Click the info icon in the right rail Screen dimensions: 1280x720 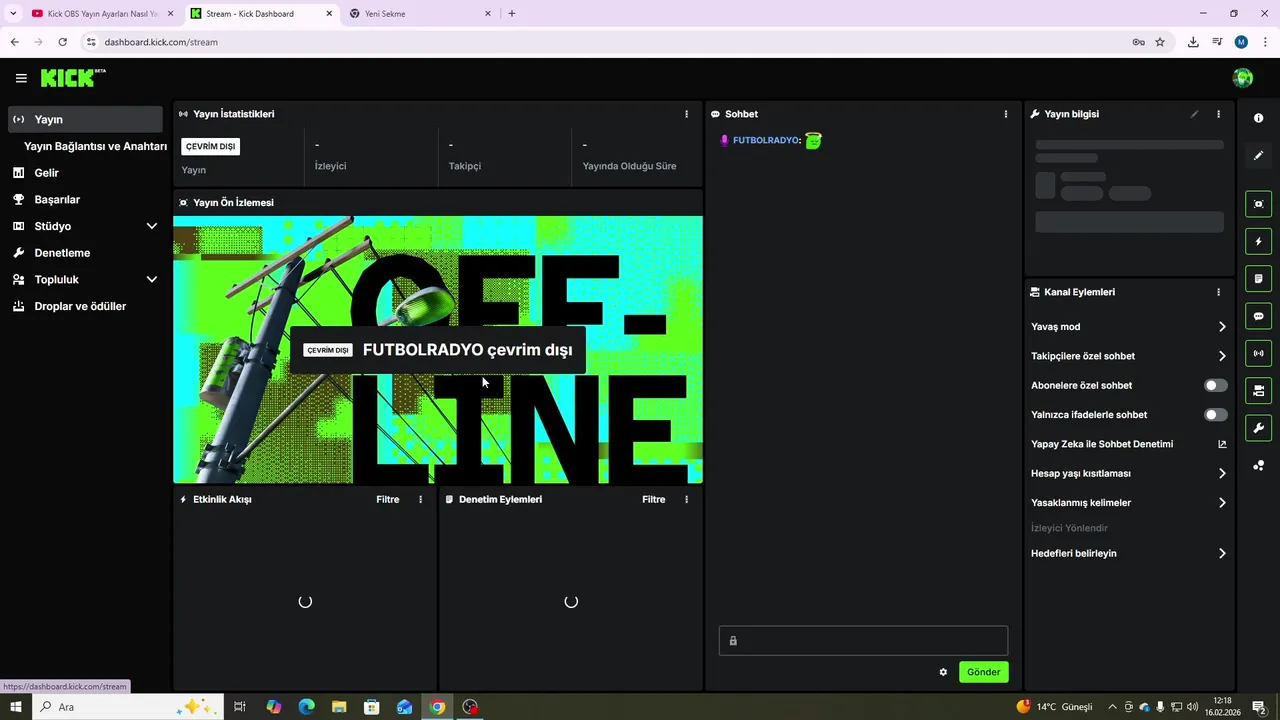coord(1258,118)
